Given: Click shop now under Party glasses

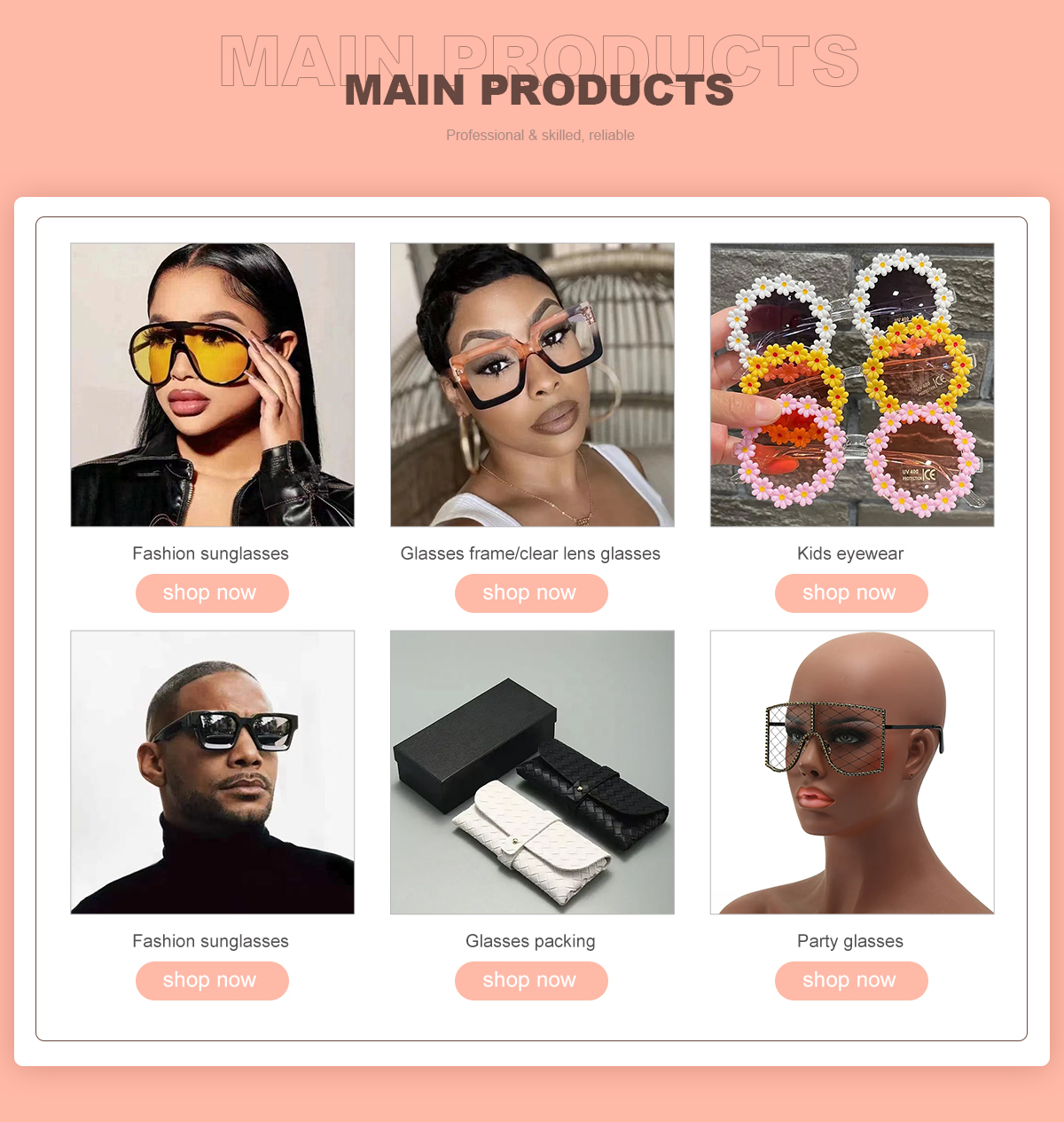Looking at the screenshot, I should [x=851, y=981].
